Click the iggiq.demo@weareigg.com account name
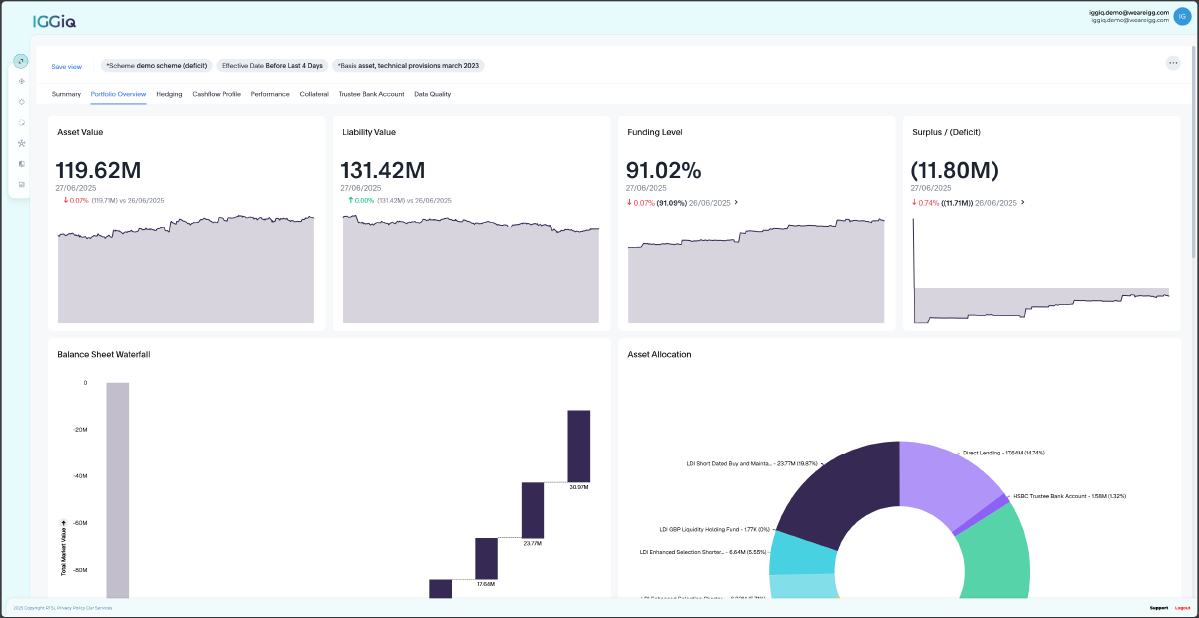 [1130, 12]
